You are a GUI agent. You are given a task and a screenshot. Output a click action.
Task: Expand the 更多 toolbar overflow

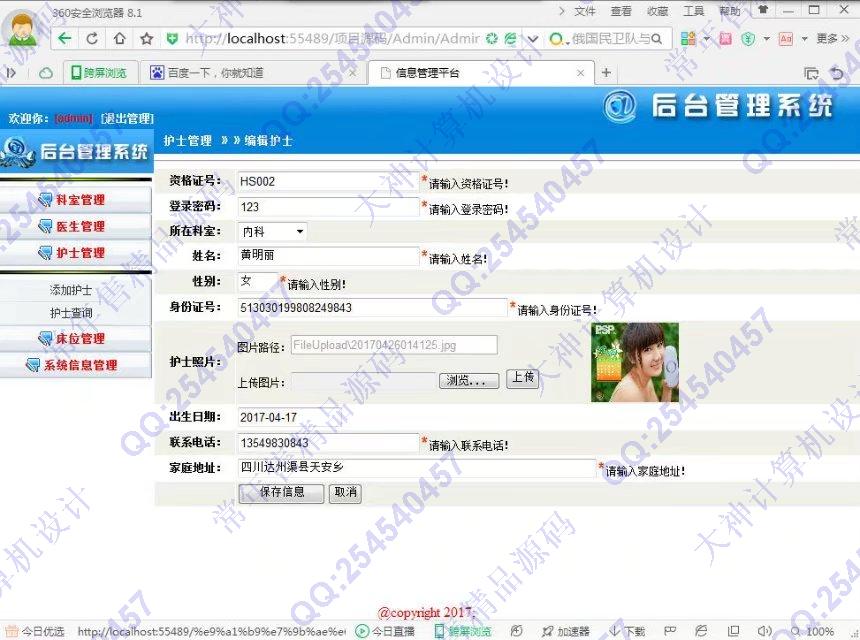pos(832,38)
